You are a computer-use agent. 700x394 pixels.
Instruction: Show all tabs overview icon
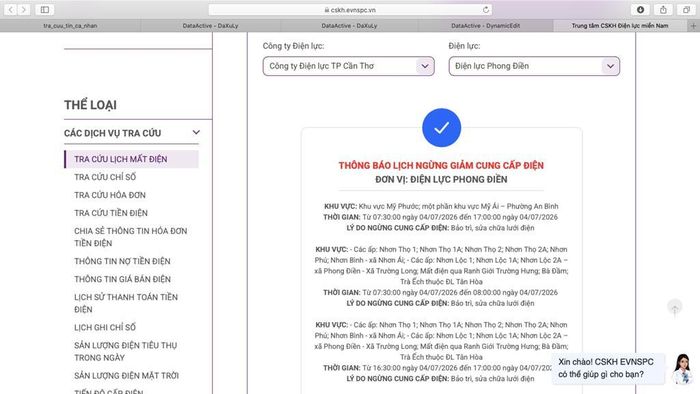[x=686, y=9]
